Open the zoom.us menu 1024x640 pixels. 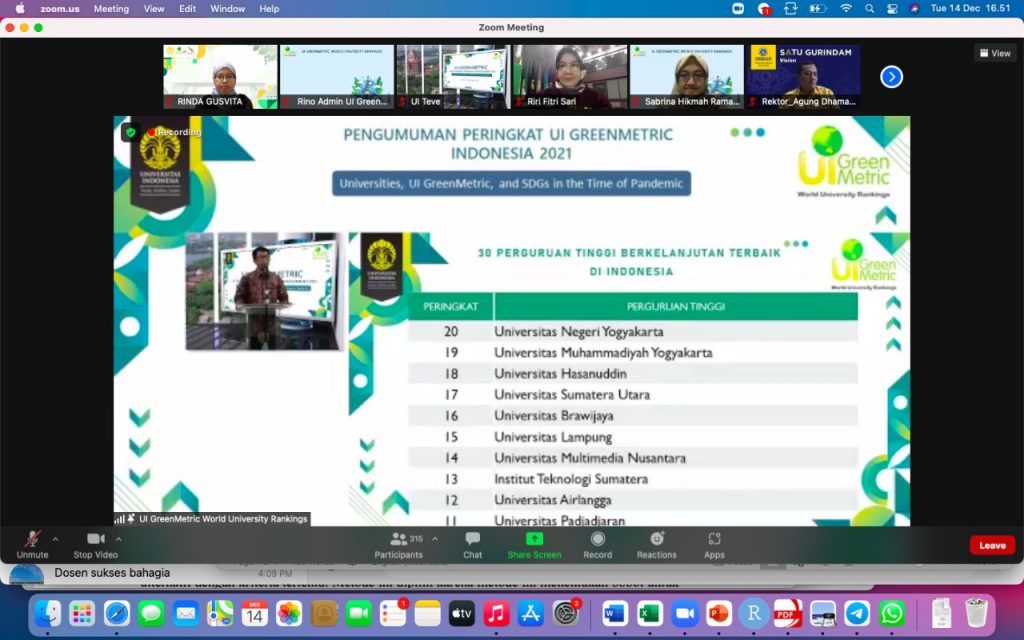[x=59, y=8]
